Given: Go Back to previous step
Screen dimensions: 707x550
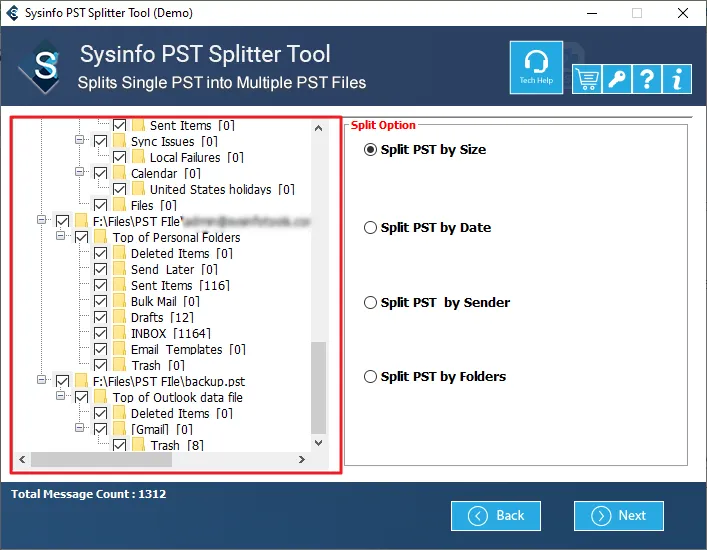Looking at the screenshot, I should tap(496, 516).
